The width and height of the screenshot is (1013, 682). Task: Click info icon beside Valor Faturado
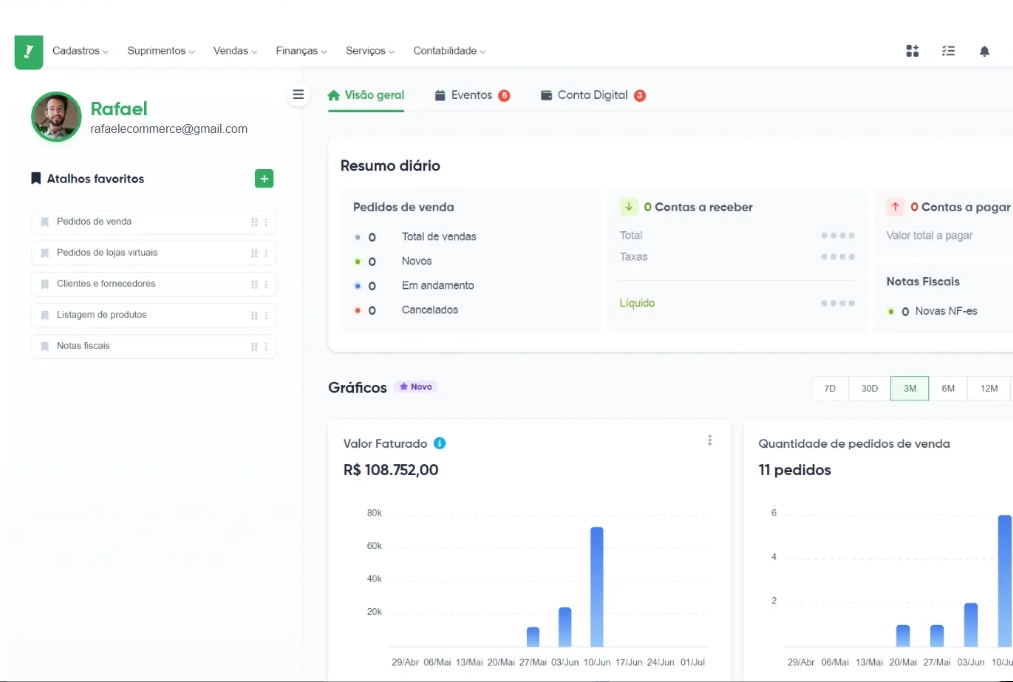[439, 443]
